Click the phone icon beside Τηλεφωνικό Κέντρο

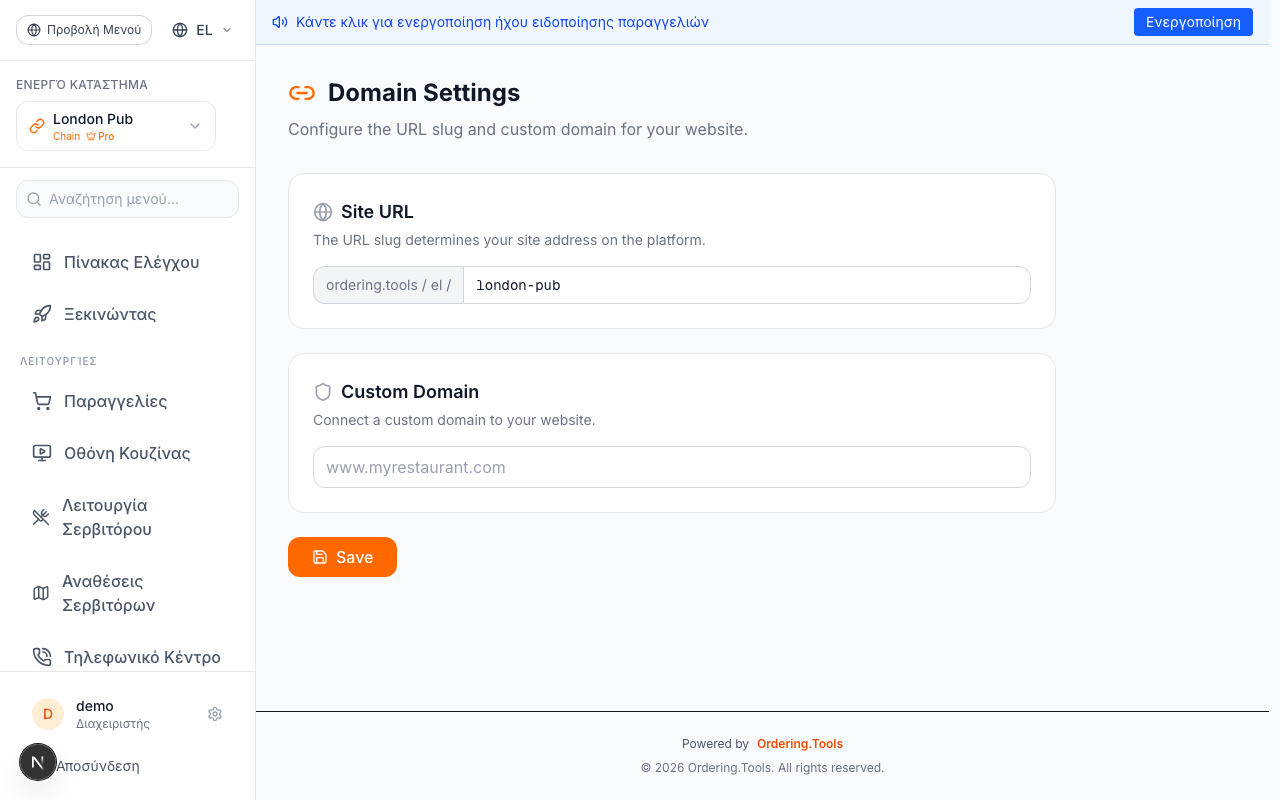pyautogui.click(x=42, y=657)
